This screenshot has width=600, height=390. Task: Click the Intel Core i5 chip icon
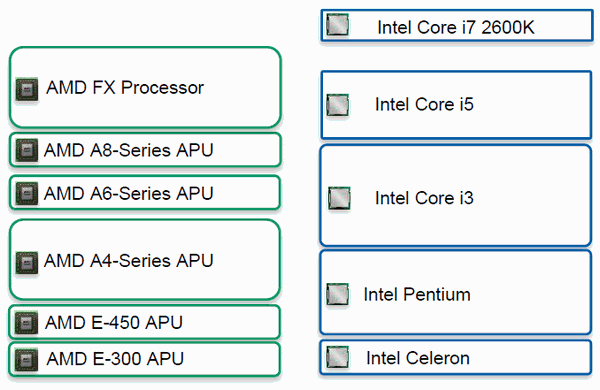[338, 105]
